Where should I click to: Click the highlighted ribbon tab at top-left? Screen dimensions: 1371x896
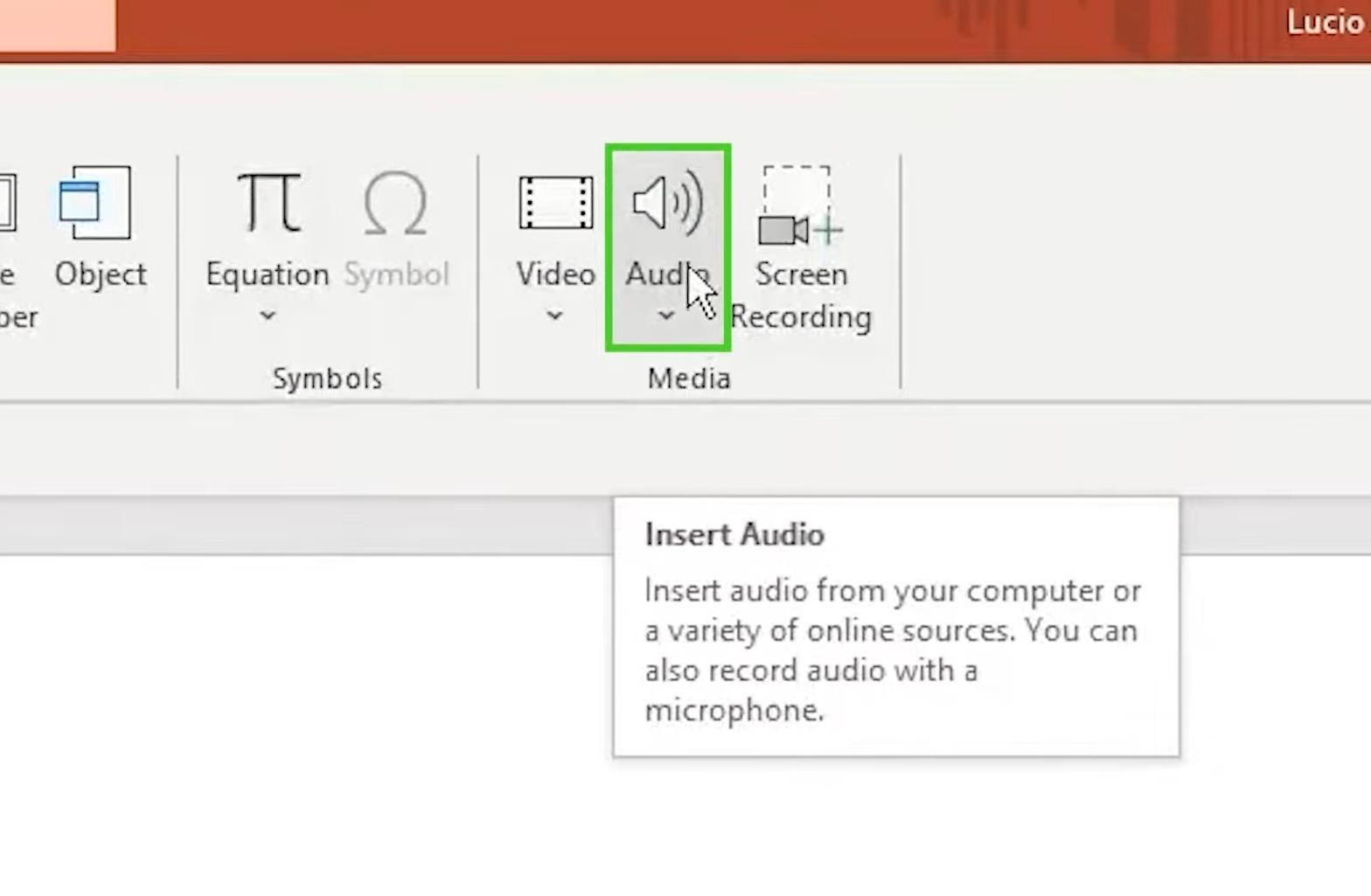57,24
